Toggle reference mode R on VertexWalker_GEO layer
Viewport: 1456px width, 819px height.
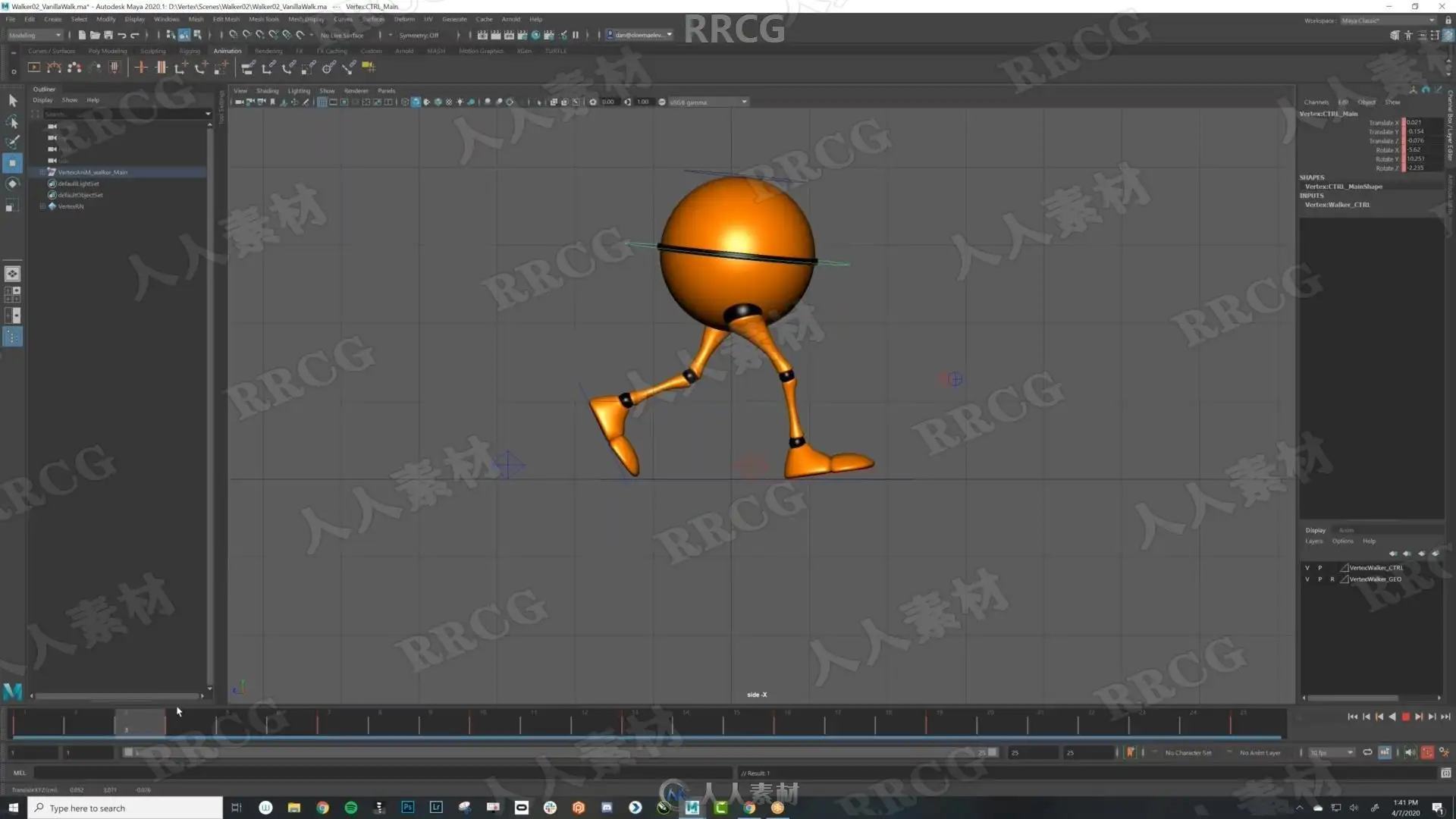coord(1332,579)
